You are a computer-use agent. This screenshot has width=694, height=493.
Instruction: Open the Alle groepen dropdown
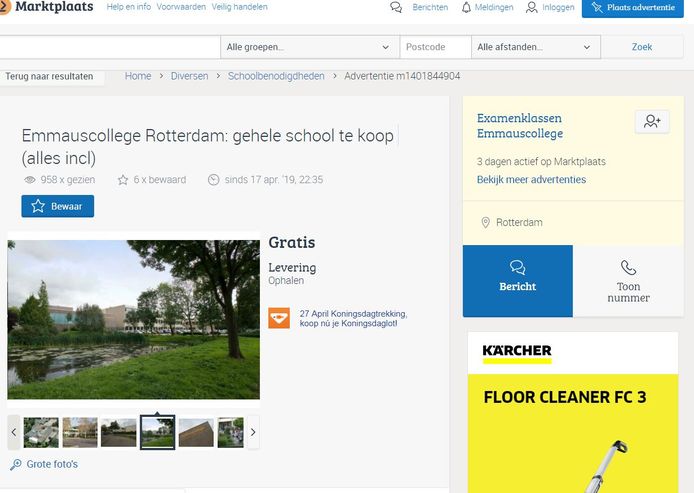(x=310, y=47)
